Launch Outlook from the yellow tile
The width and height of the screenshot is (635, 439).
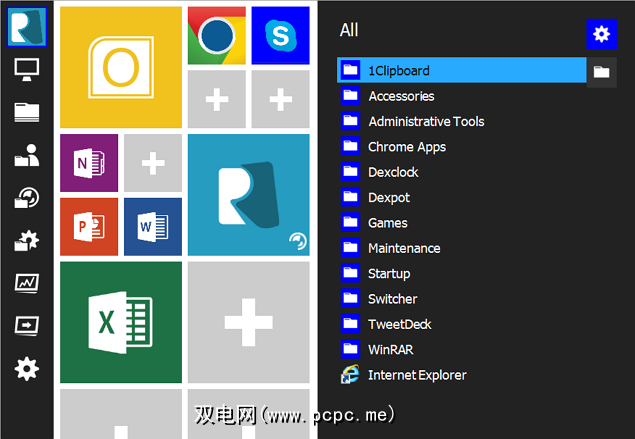click(x=121, y=67)
